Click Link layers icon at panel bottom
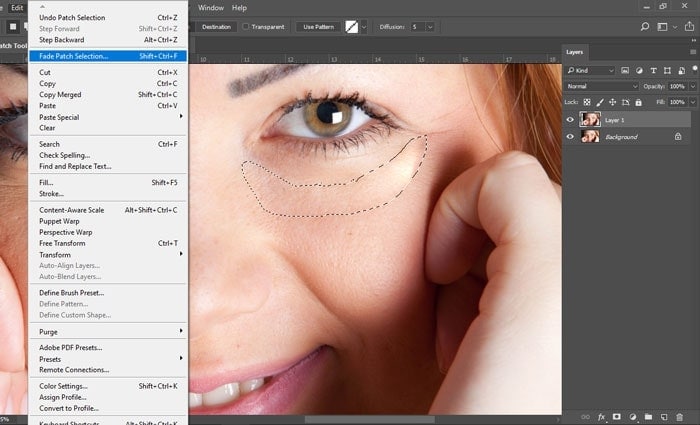 (x=586, y=417)
